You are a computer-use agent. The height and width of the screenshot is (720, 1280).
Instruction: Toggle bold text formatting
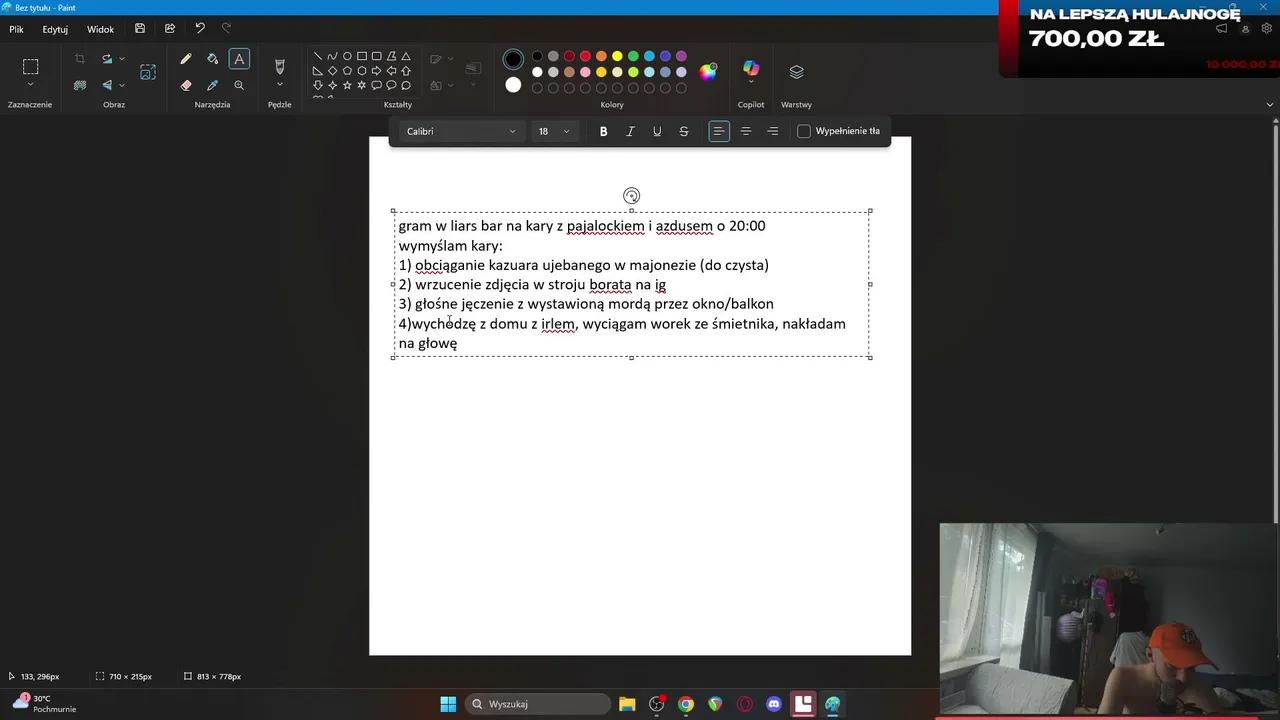(603, 131)
